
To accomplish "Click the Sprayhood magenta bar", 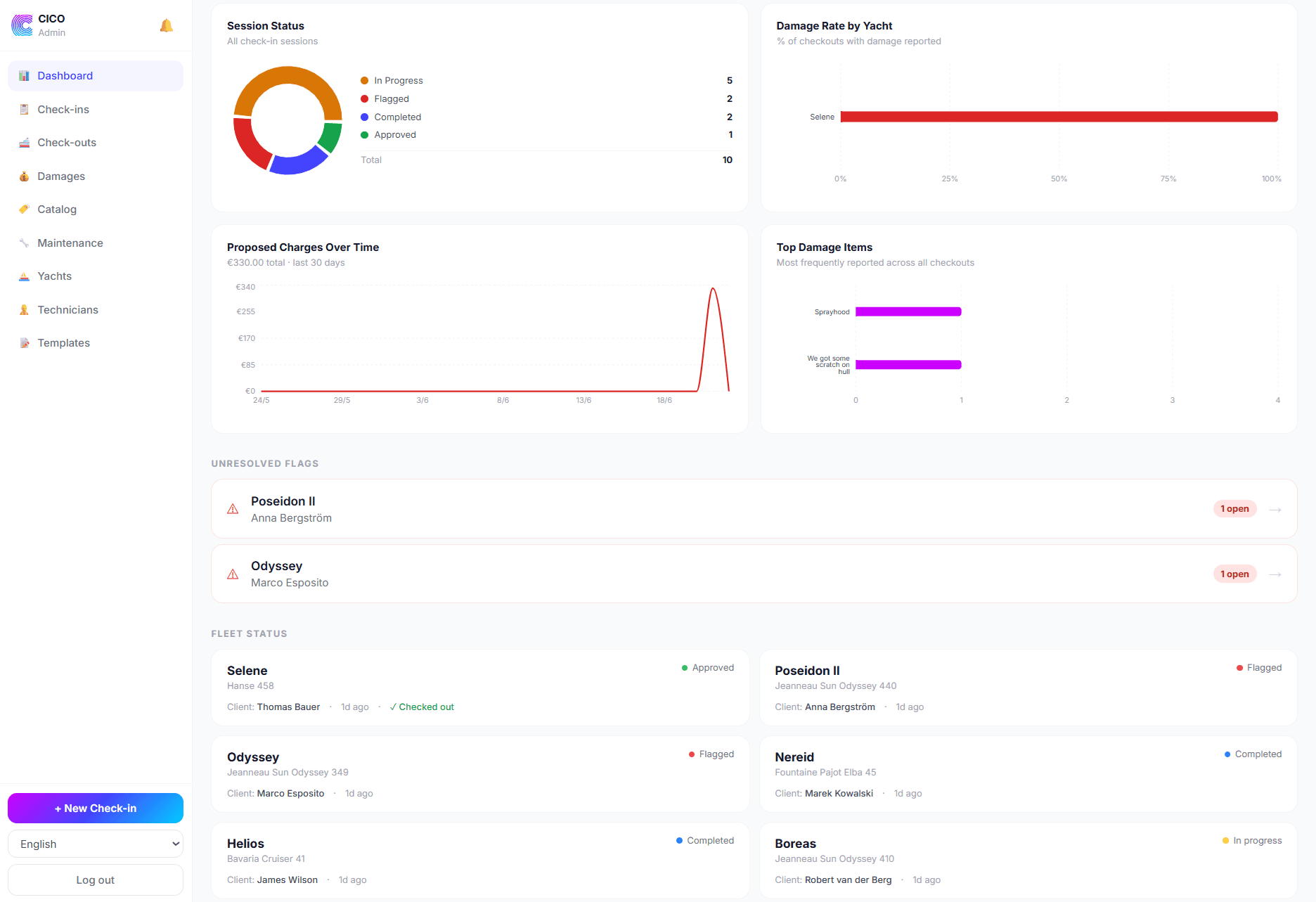I will 908,311.
